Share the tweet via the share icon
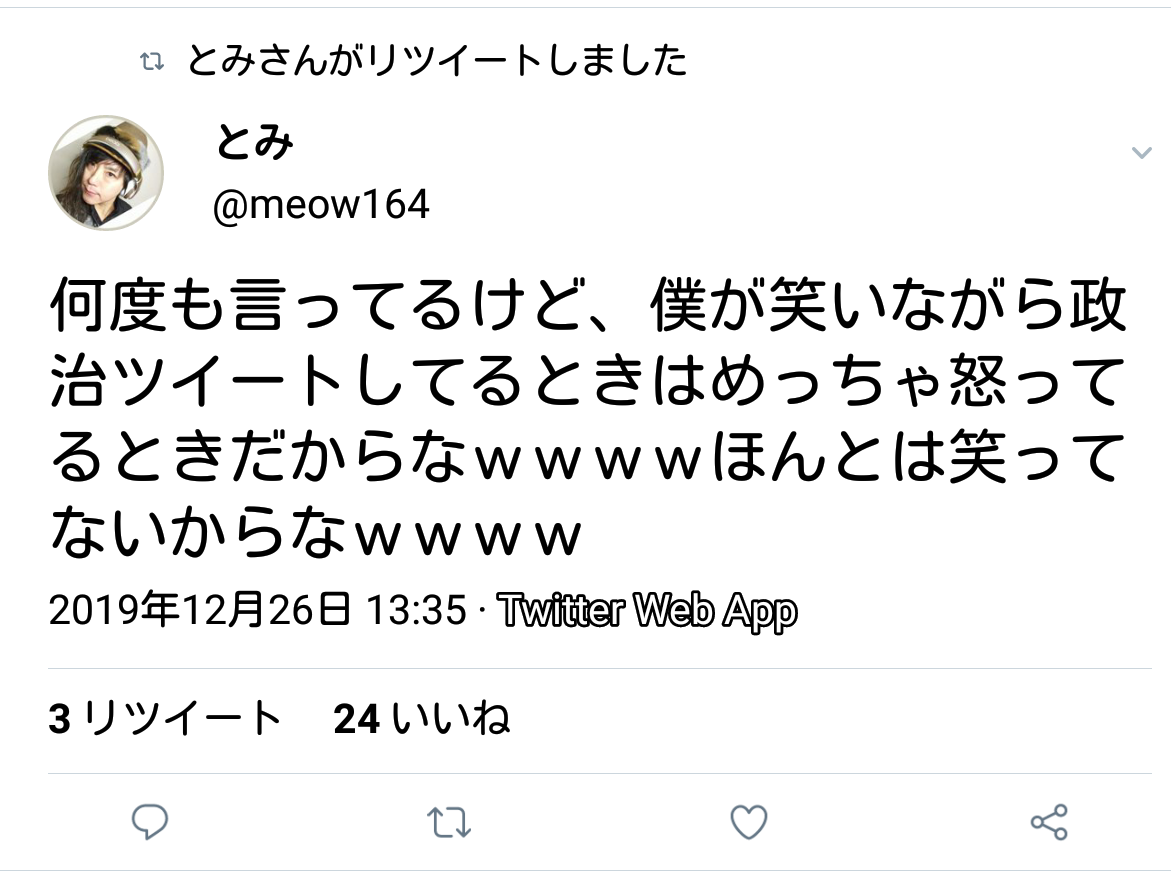Screen dimensions: 1171x877 point(1049,822)
